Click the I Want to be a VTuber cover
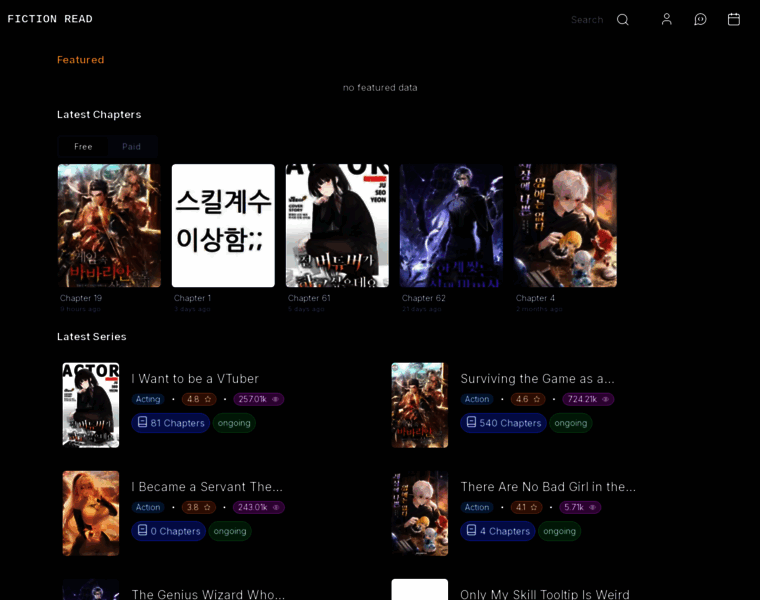760x600 pixels. click(x=91, y=405)
